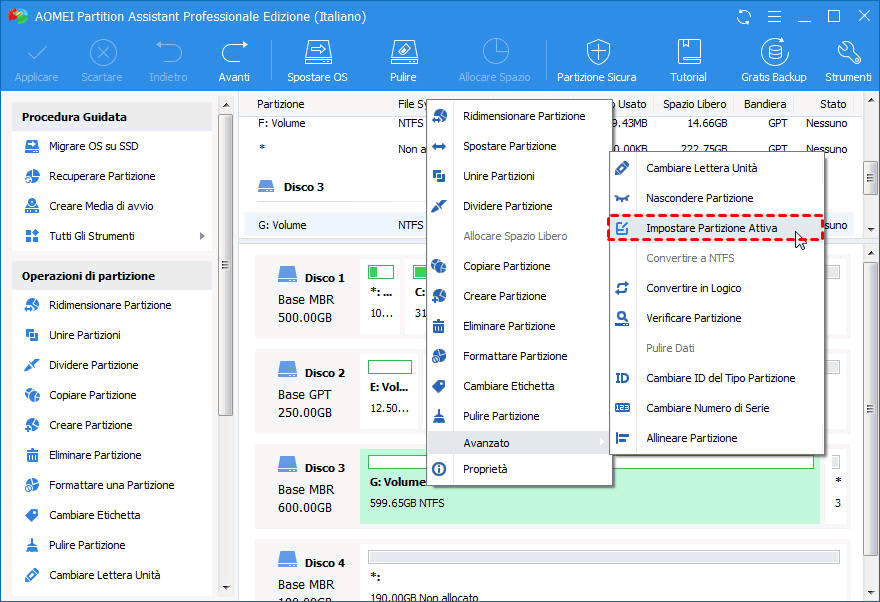
Task: Open the Strumenti toolbar menu
Action: pos(848,61)
